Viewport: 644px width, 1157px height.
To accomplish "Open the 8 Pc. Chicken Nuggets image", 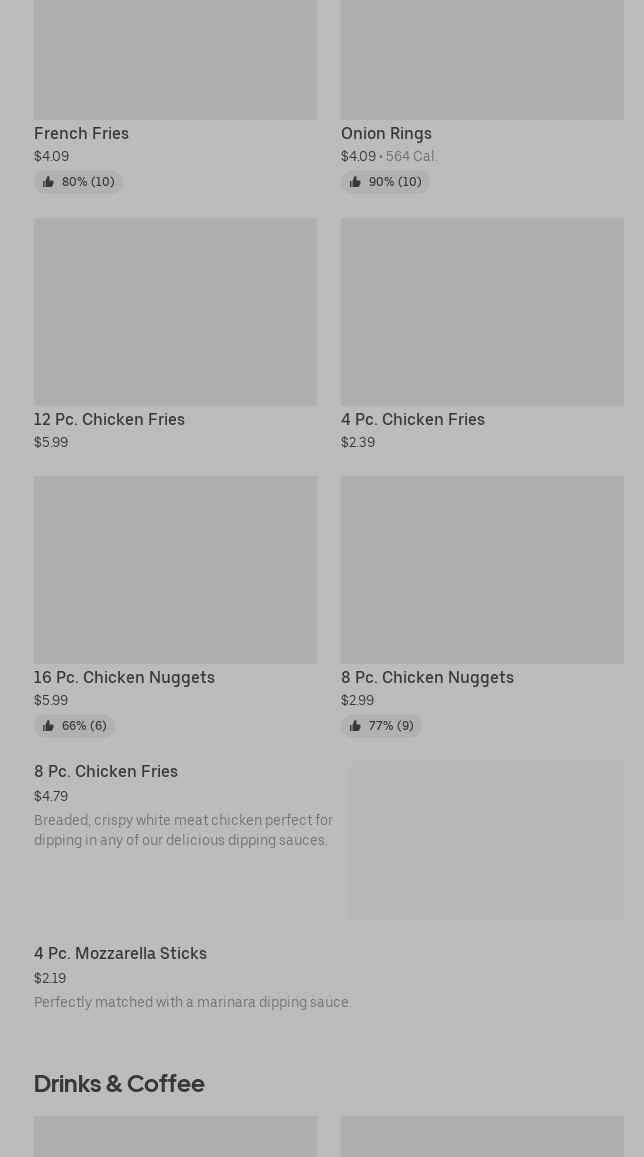I will (482, 570).
